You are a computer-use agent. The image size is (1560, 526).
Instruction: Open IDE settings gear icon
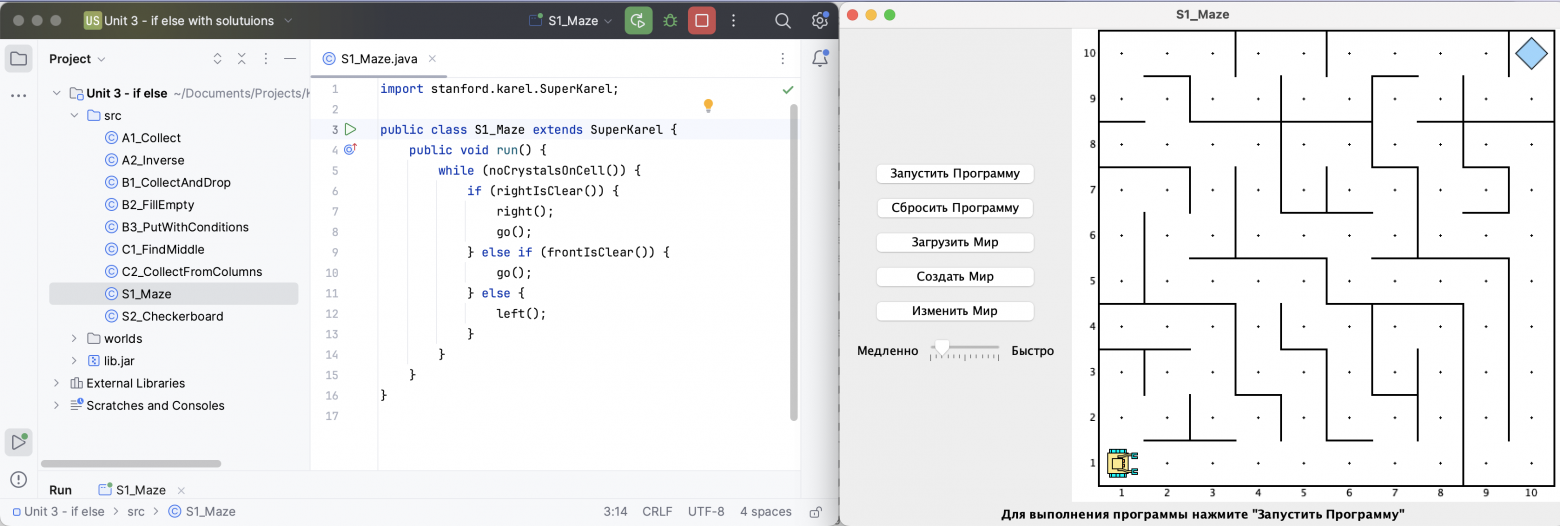pos(820,20)
